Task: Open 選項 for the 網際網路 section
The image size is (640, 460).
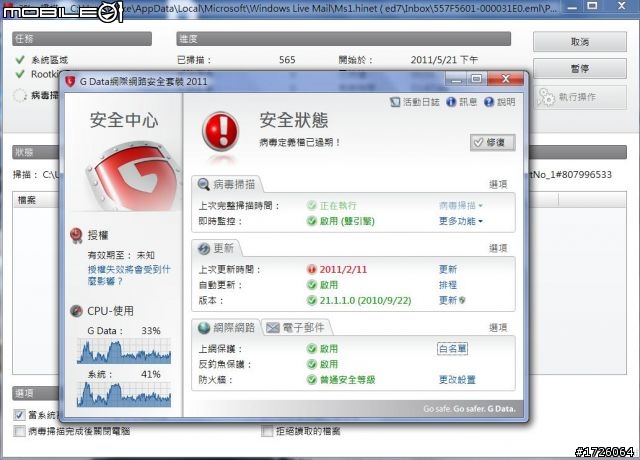Action: (x=498, y=328)
